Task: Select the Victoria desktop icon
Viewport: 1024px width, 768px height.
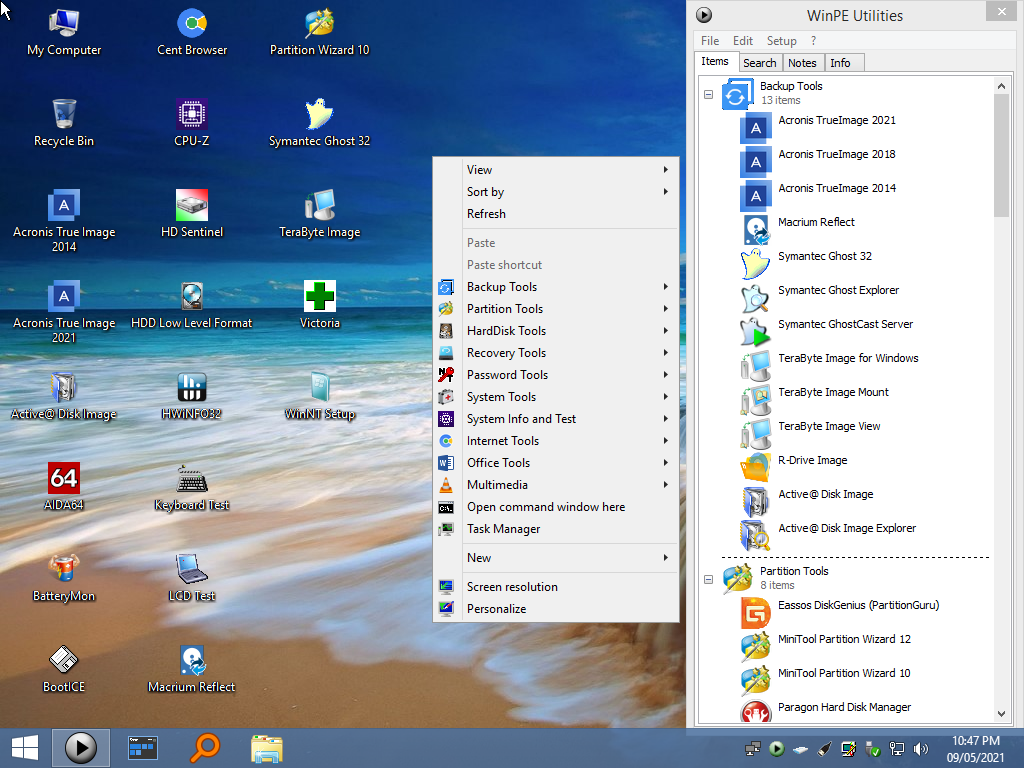Action: click(x=319, y=305)
